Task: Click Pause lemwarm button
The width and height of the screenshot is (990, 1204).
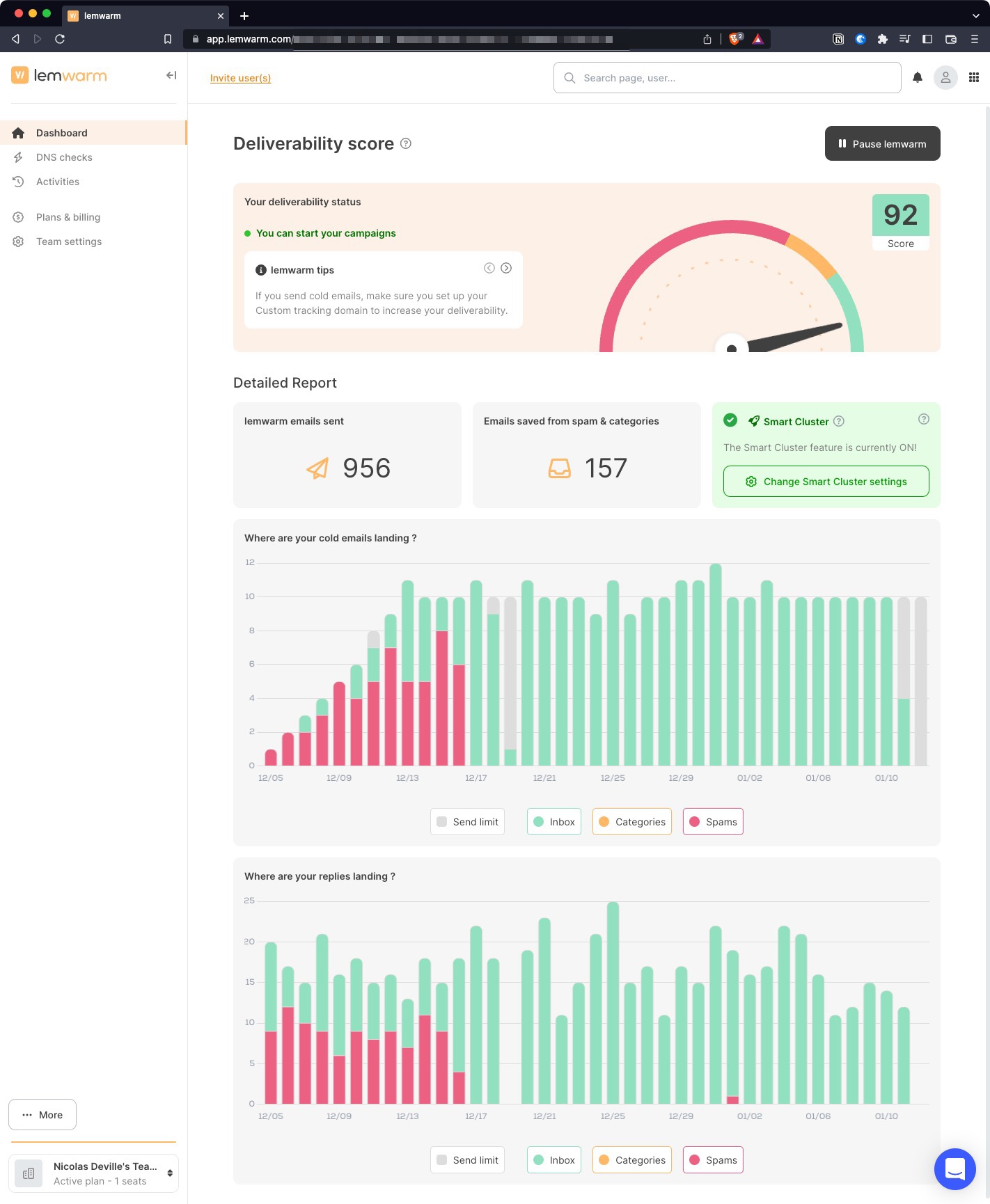Action: [883, 143]
